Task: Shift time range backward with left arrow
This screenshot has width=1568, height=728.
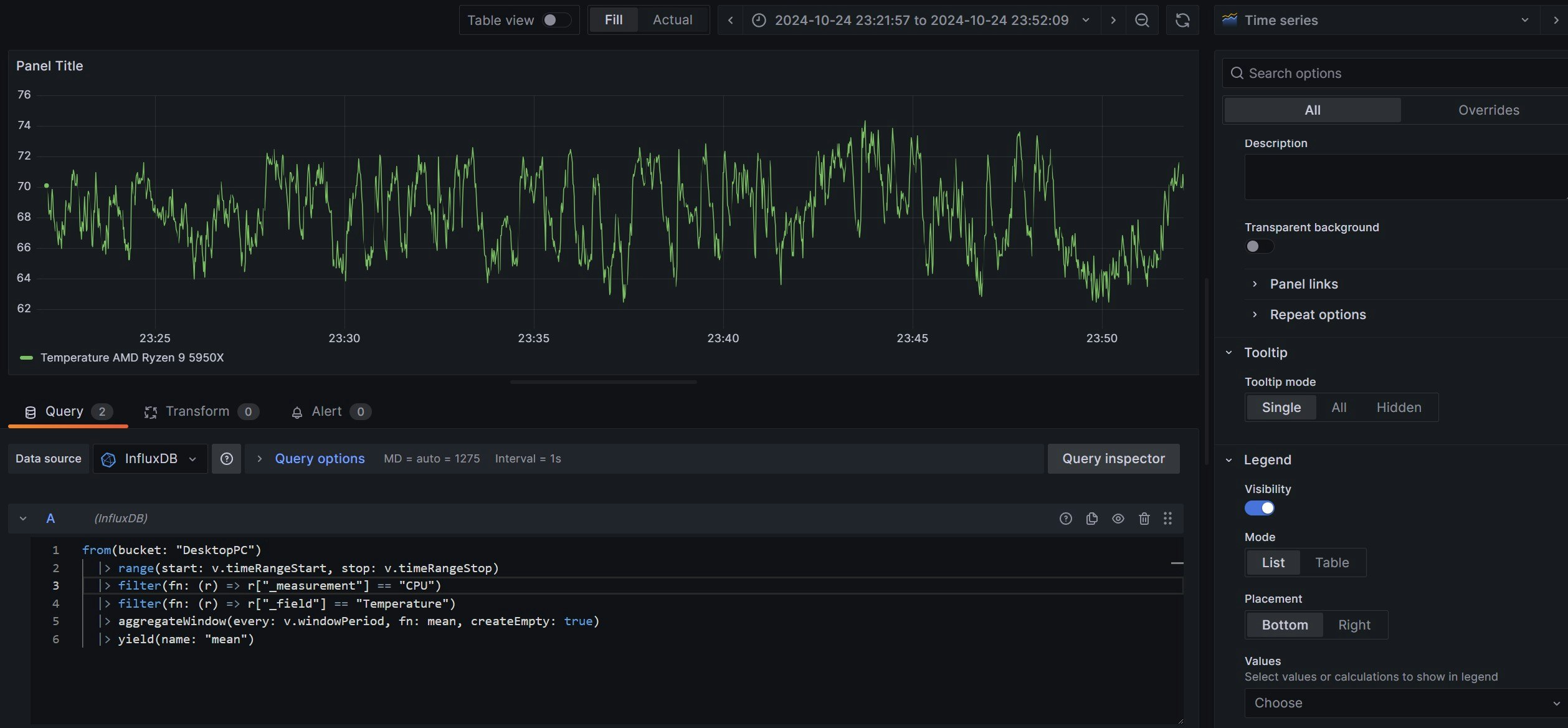Action: (x=730, y=20)
